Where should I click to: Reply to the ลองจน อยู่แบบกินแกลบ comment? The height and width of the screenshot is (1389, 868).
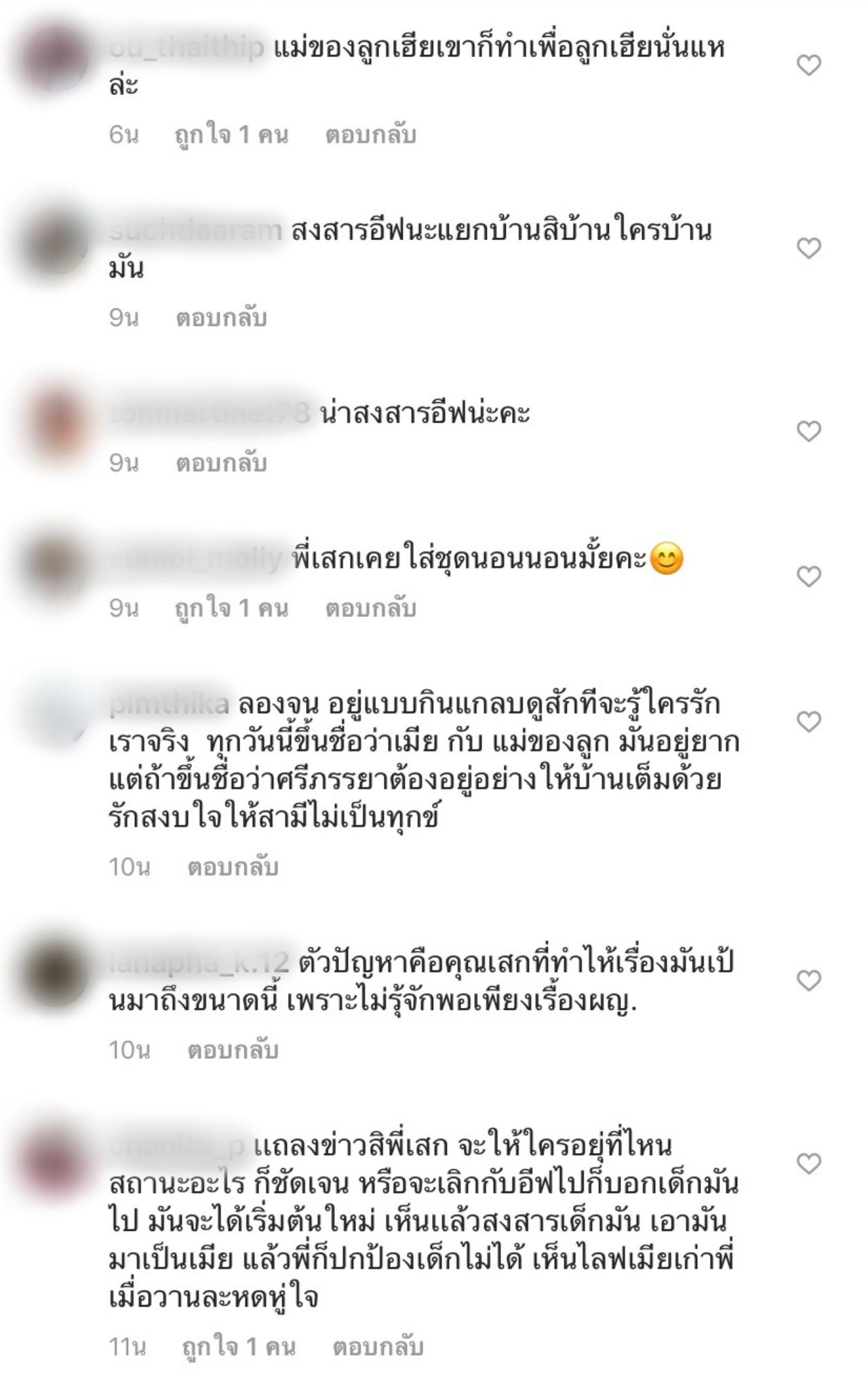click(233, 867)
